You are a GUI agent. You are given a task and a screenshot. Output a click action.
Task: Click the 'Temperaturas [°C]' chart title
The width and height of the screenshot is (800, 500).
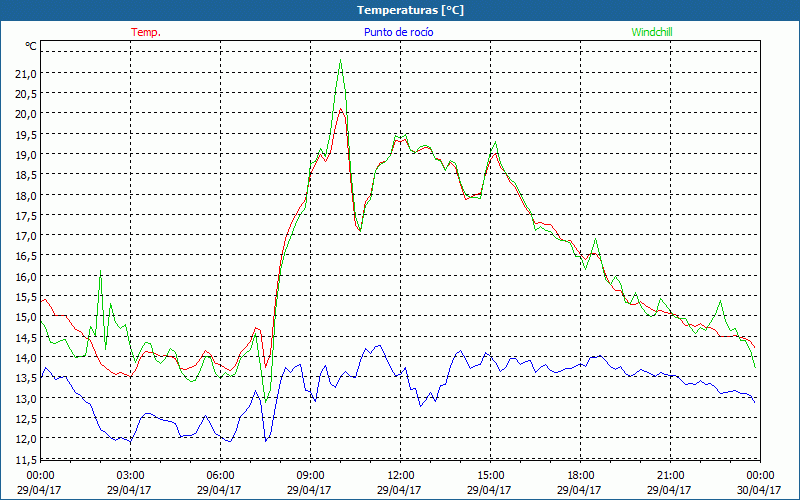coord(410,10)
